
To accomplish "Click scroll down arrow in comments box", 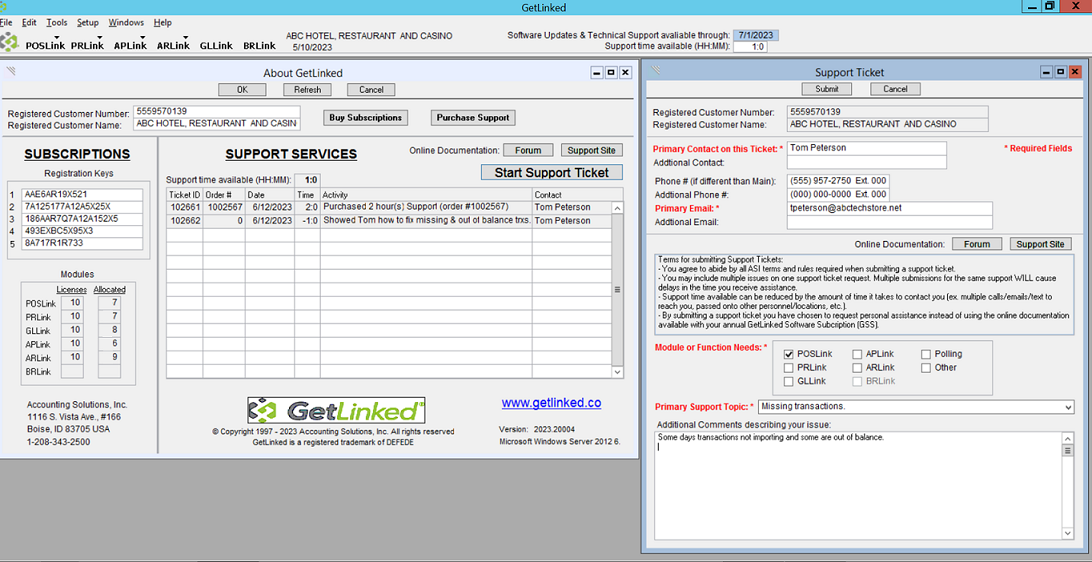I will pos(1068,533).
